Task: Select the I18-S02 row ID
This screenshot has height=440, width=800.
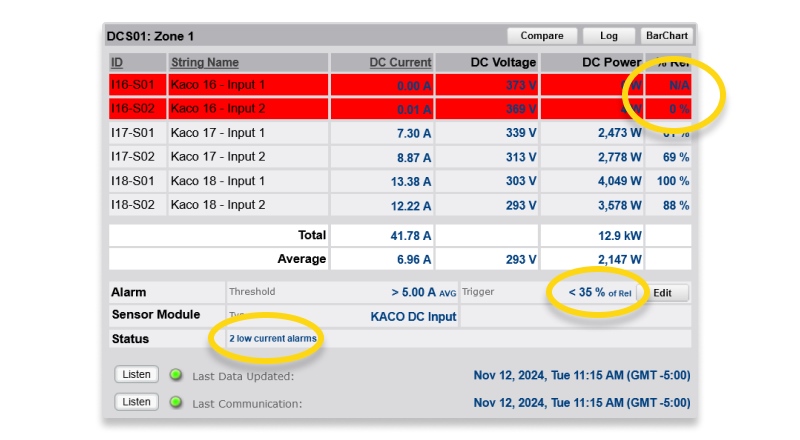Action: click(131, 205)
